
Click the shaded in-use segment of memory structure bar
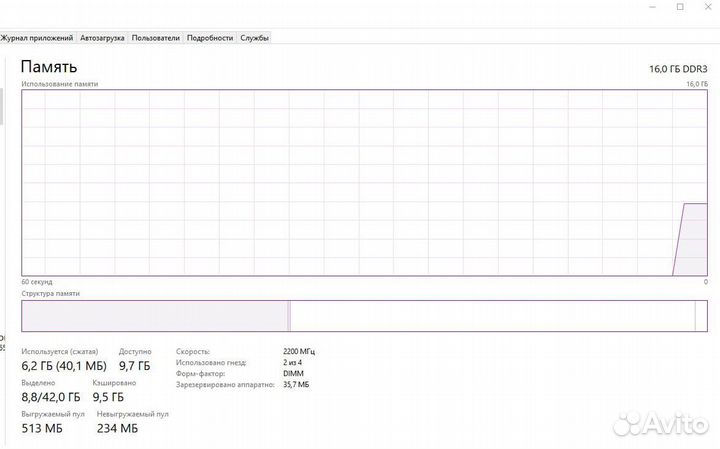[x=155, y=316]
